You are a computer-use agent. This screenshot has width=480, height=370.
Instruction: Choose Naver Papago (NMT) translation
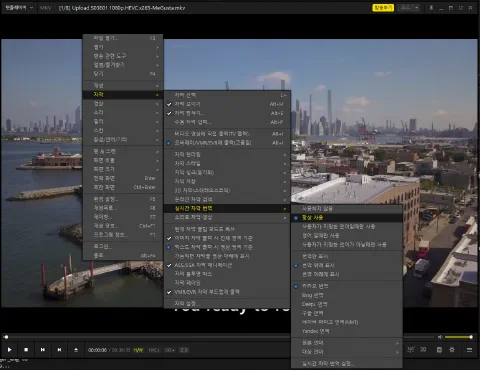347,322
